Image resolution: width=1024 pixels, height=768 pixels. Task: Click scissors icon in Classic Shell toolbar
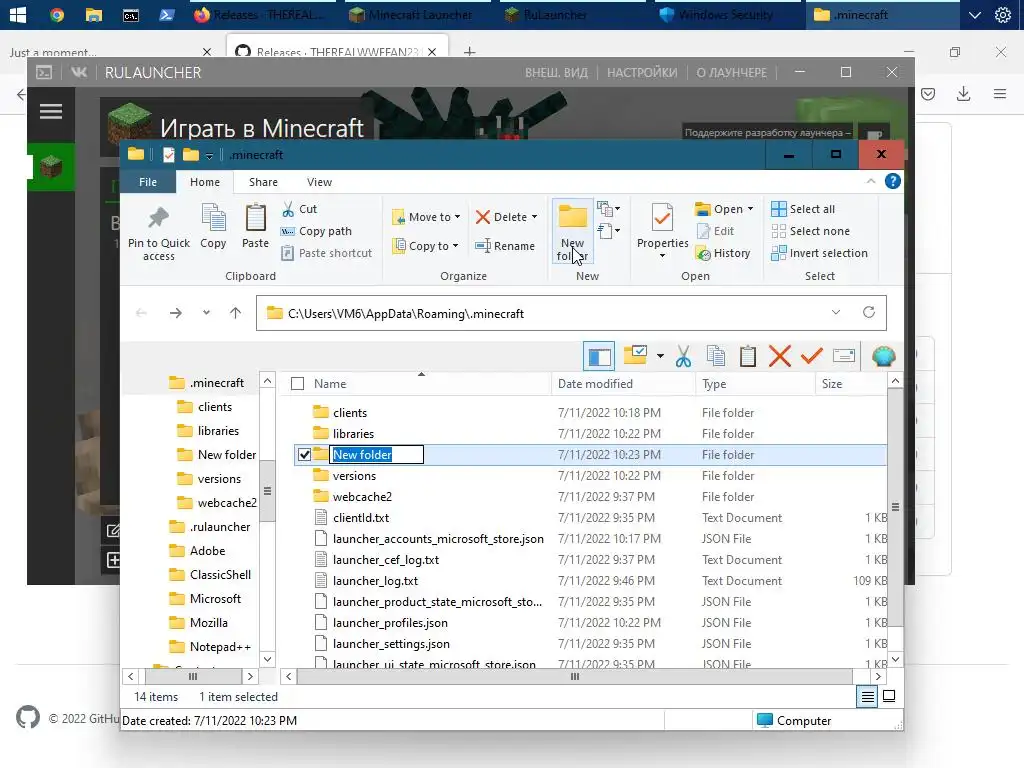683,357
